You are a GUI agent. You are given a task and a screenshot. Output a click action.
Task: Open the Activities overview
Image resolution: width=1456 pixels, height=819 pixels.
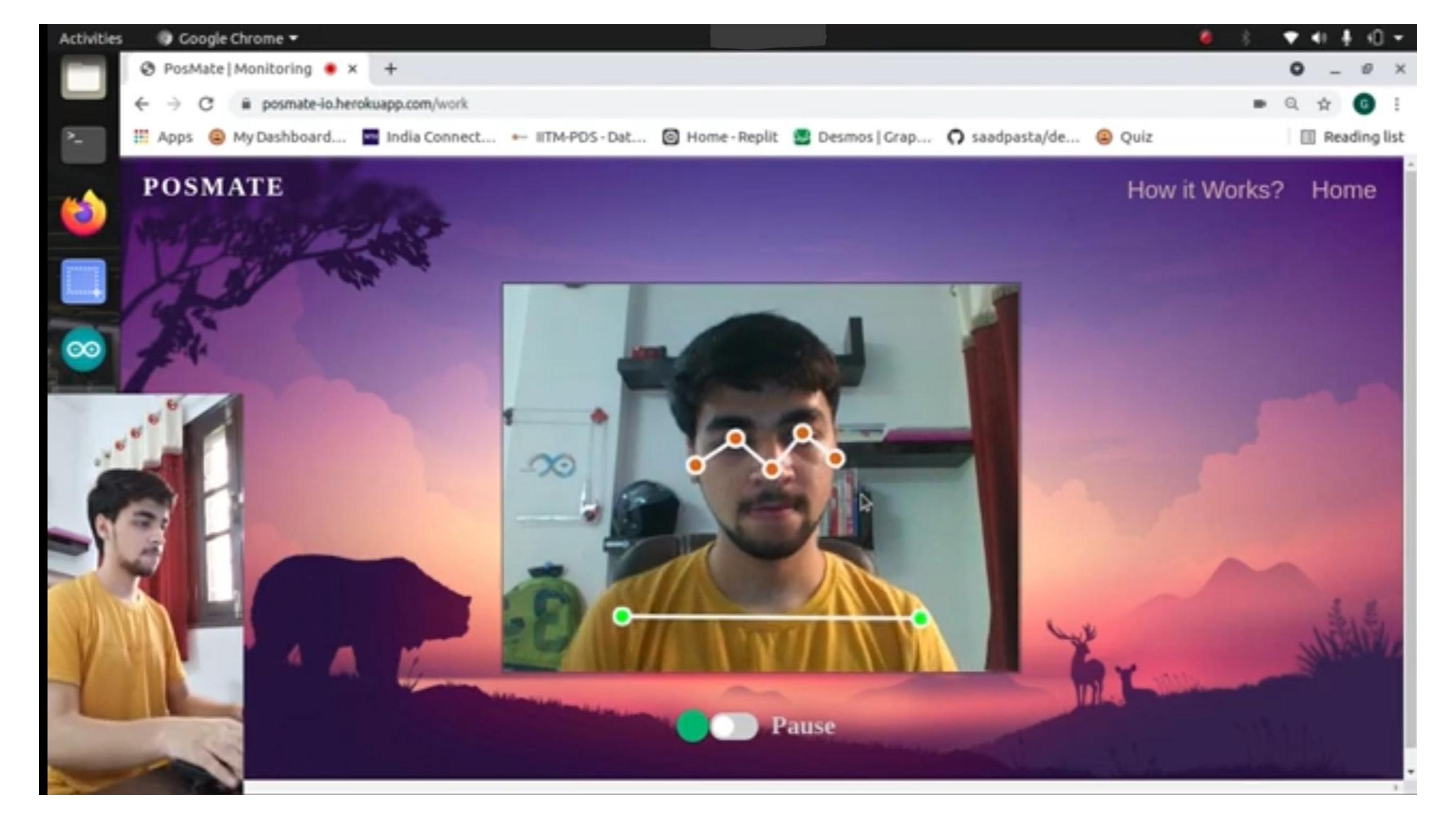90,38
